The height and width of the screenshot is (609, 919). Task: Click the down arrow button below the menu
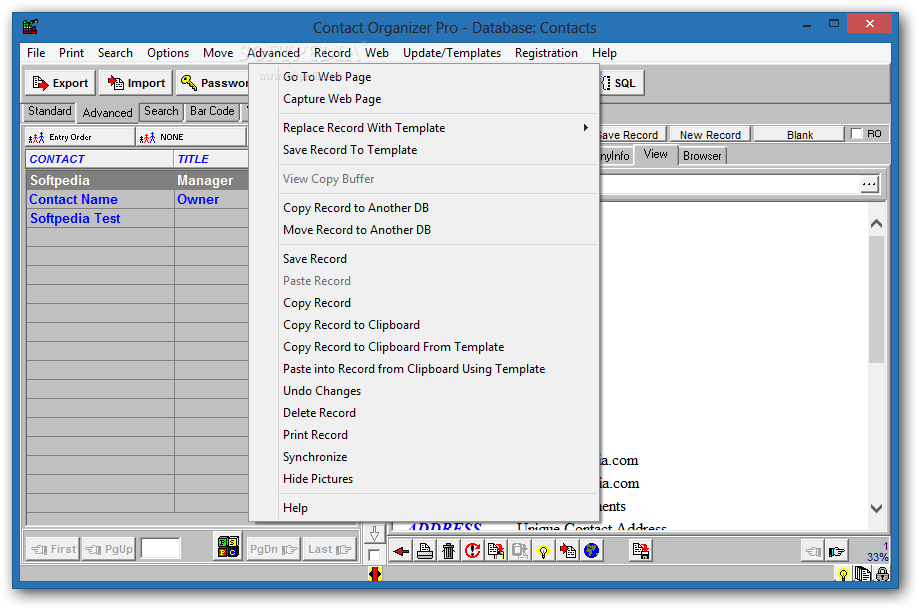pos(374,534)
